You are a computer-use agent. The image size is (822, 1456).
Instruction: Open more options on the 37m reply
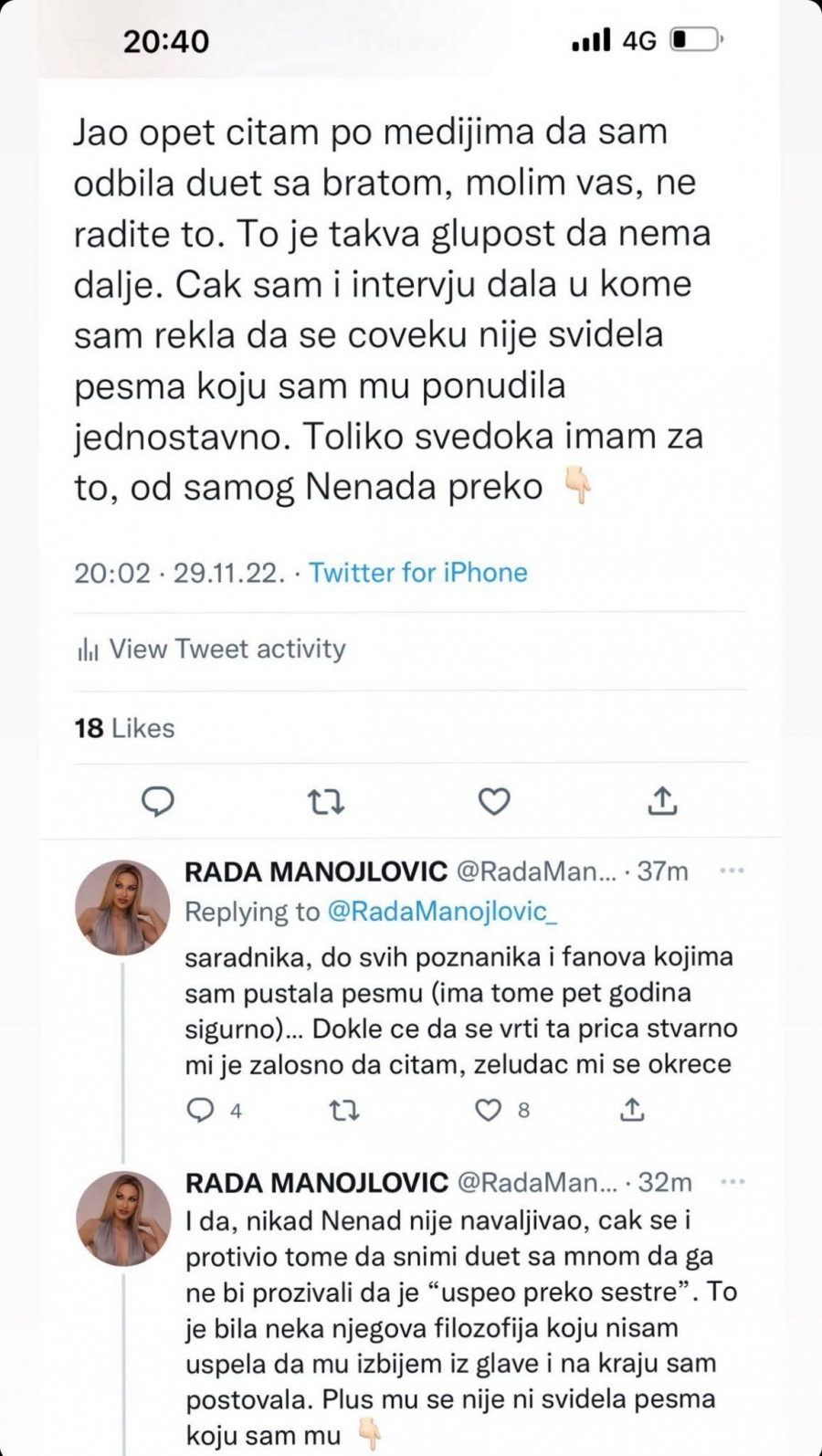[x=731, y=870]
